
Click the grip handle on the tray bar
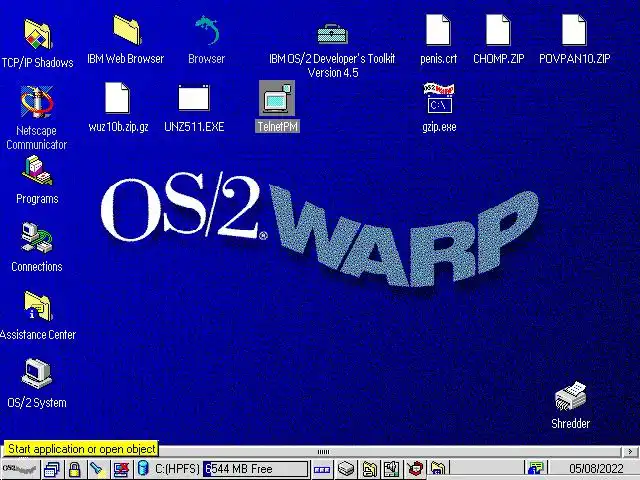click(323, 451)
